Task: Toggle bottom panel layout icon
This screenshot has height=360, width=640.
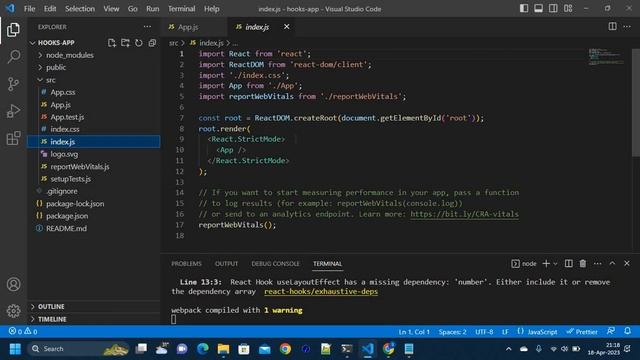Action: point(538,9)
